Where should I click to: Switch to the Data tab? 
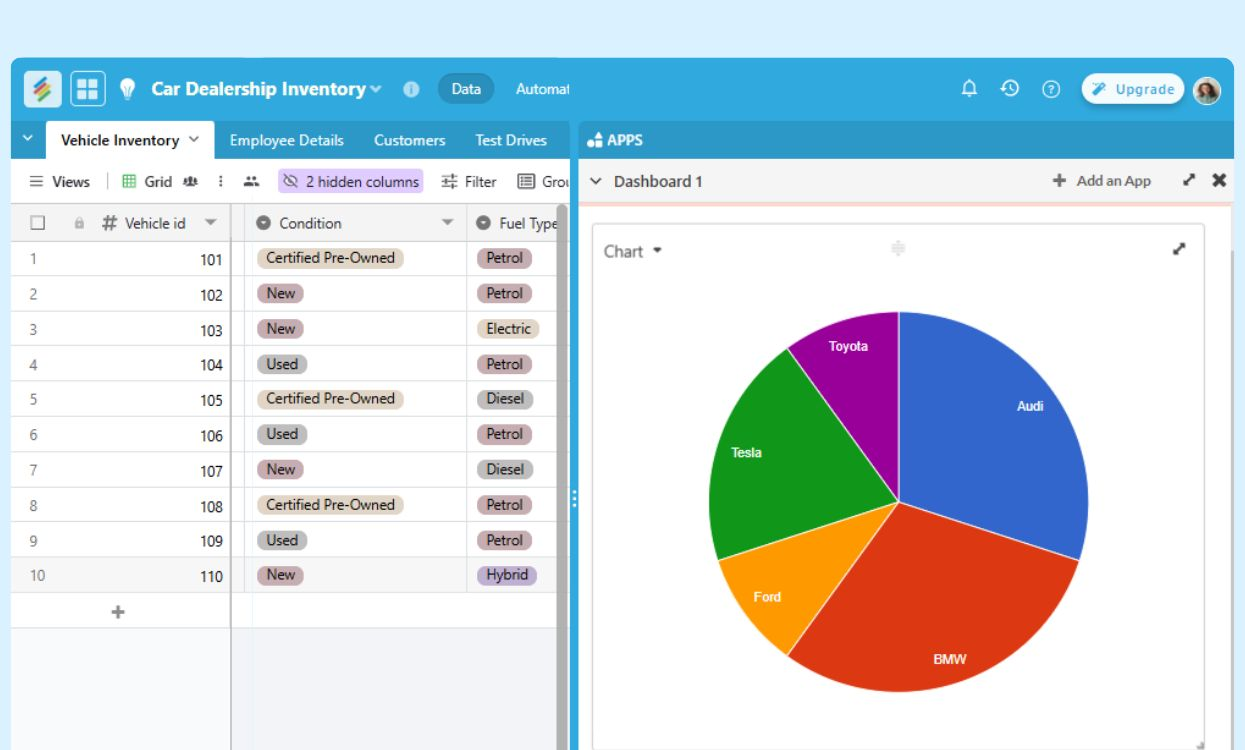[466, 89]
